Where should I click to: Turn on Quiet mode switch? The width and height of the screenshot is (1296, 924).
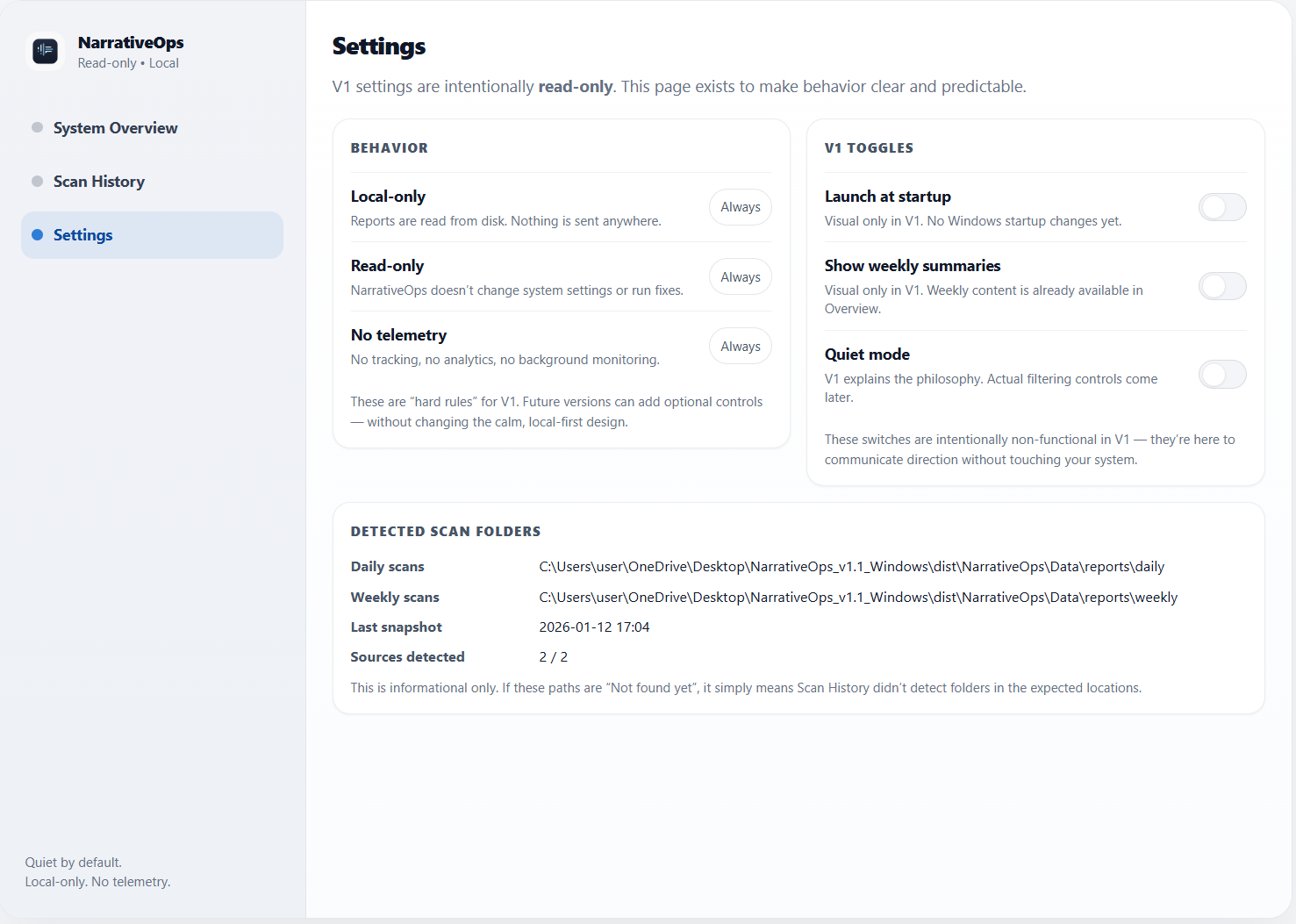coord(1221,375)
